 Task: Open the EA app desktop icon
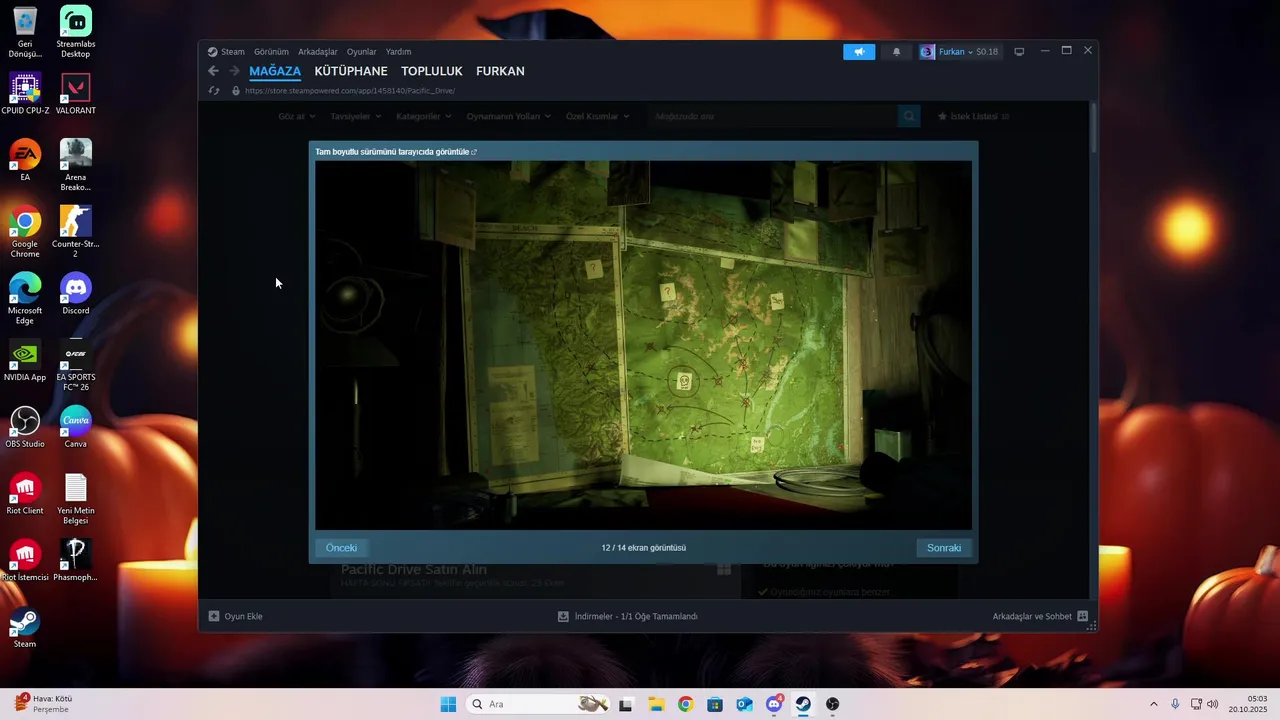(25, 160)
